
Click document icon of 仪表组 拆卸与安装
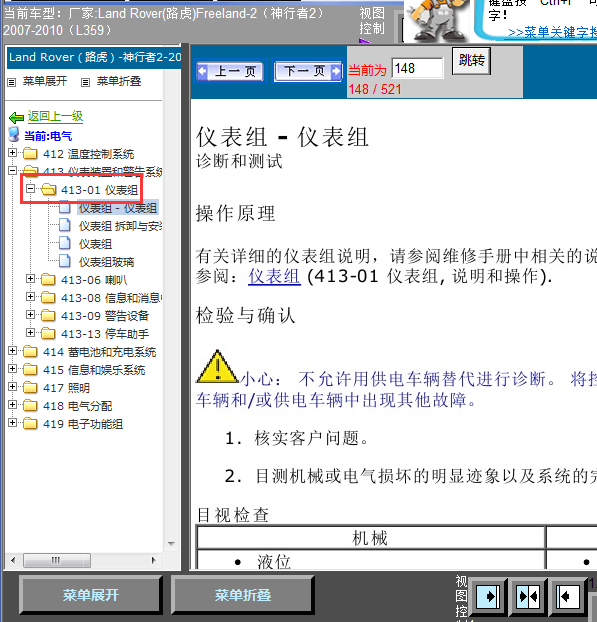[65, 225]
